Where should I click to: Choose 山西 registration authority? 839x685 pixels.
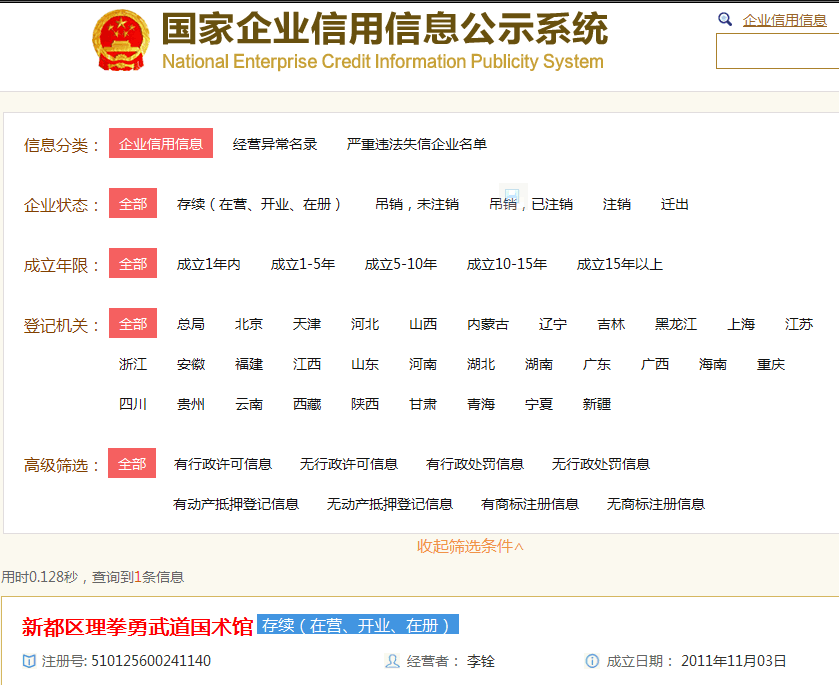point(423,324)
